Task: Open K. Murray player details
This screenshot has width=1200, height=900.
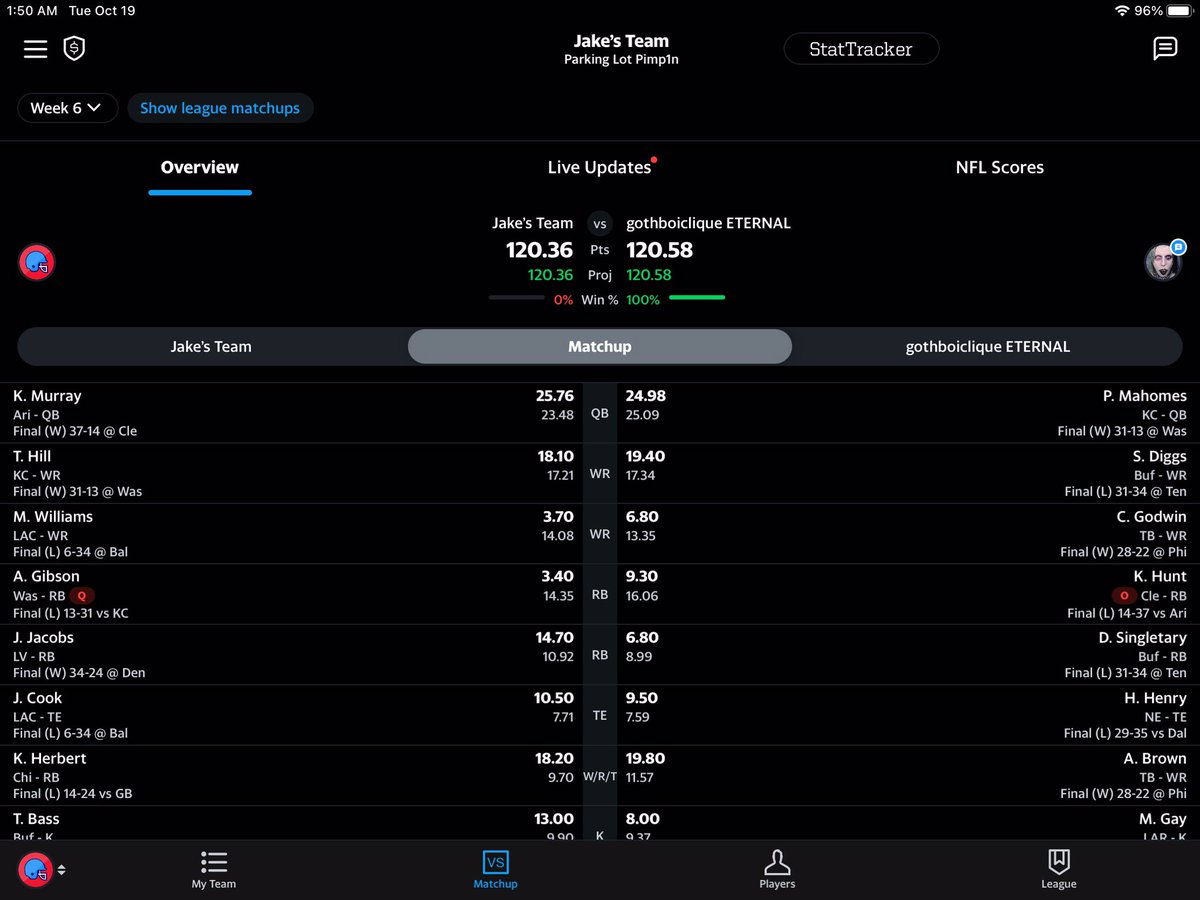Action: pyautogui.click(x=47, y=396)
